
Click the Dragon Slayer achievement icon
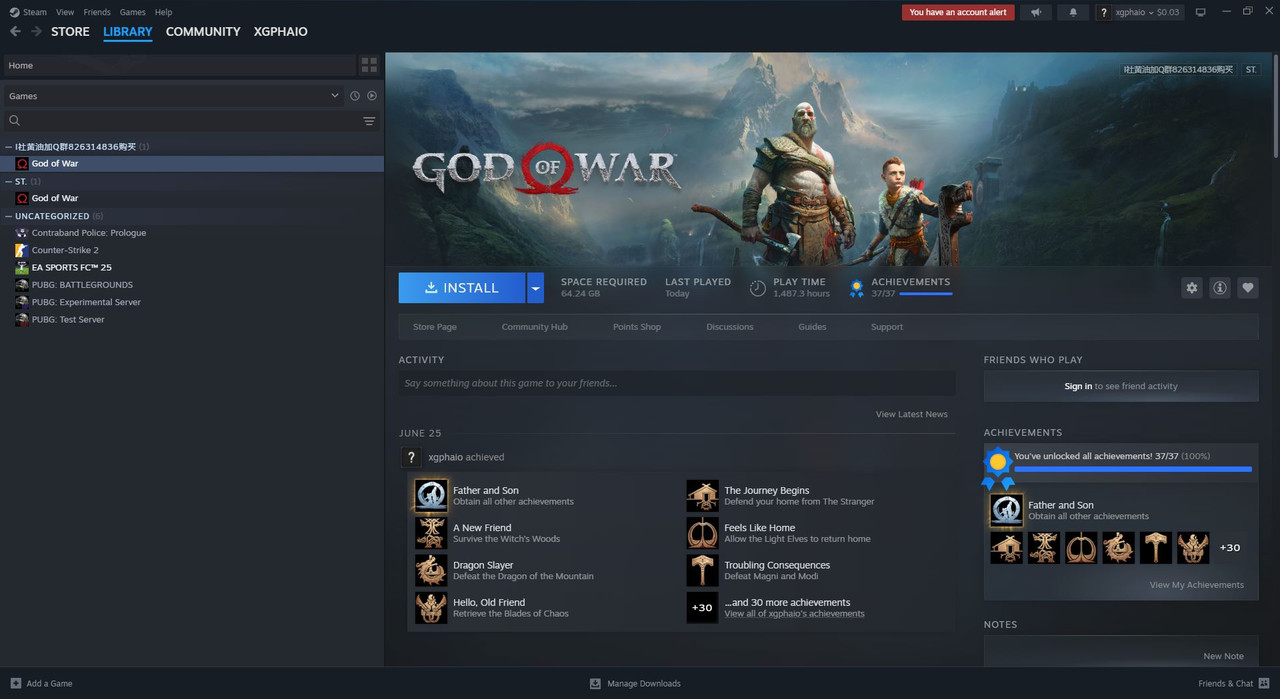[431, 570]
